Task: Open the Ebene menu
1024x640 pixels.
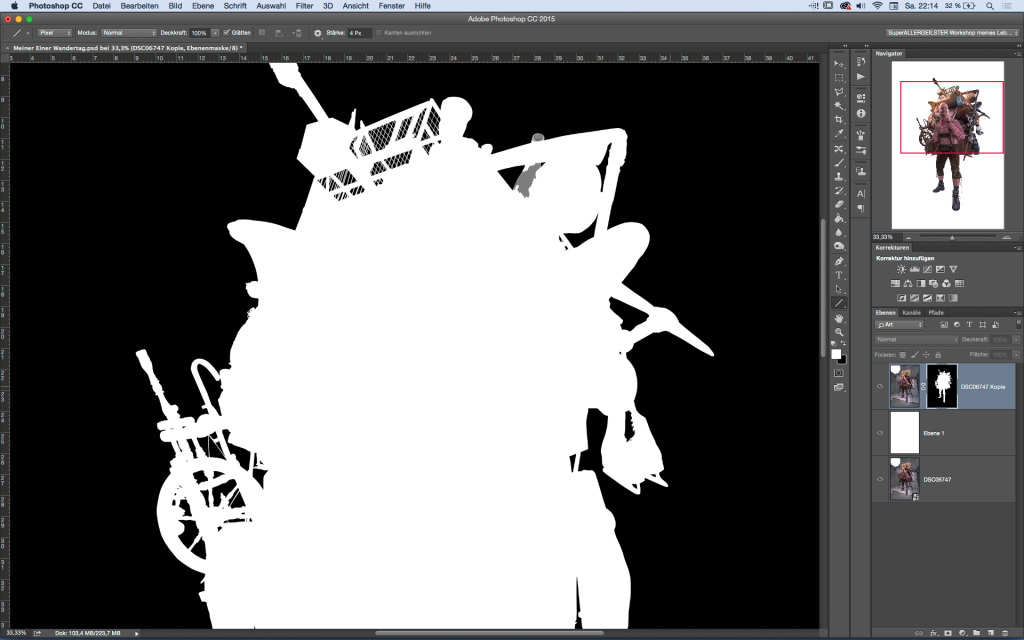Action: 202,6
